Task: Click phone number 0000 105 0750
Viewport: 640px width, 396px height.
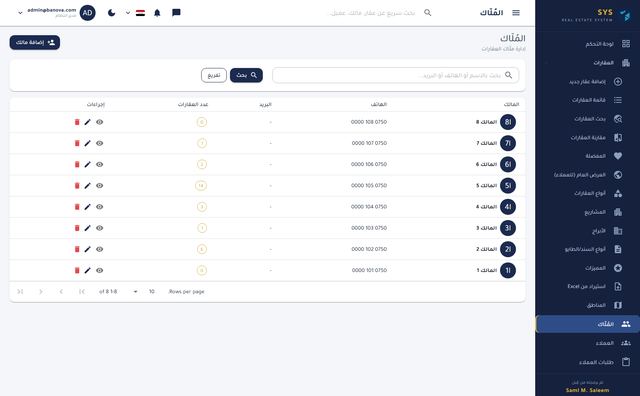Action: tap(369, 186)
